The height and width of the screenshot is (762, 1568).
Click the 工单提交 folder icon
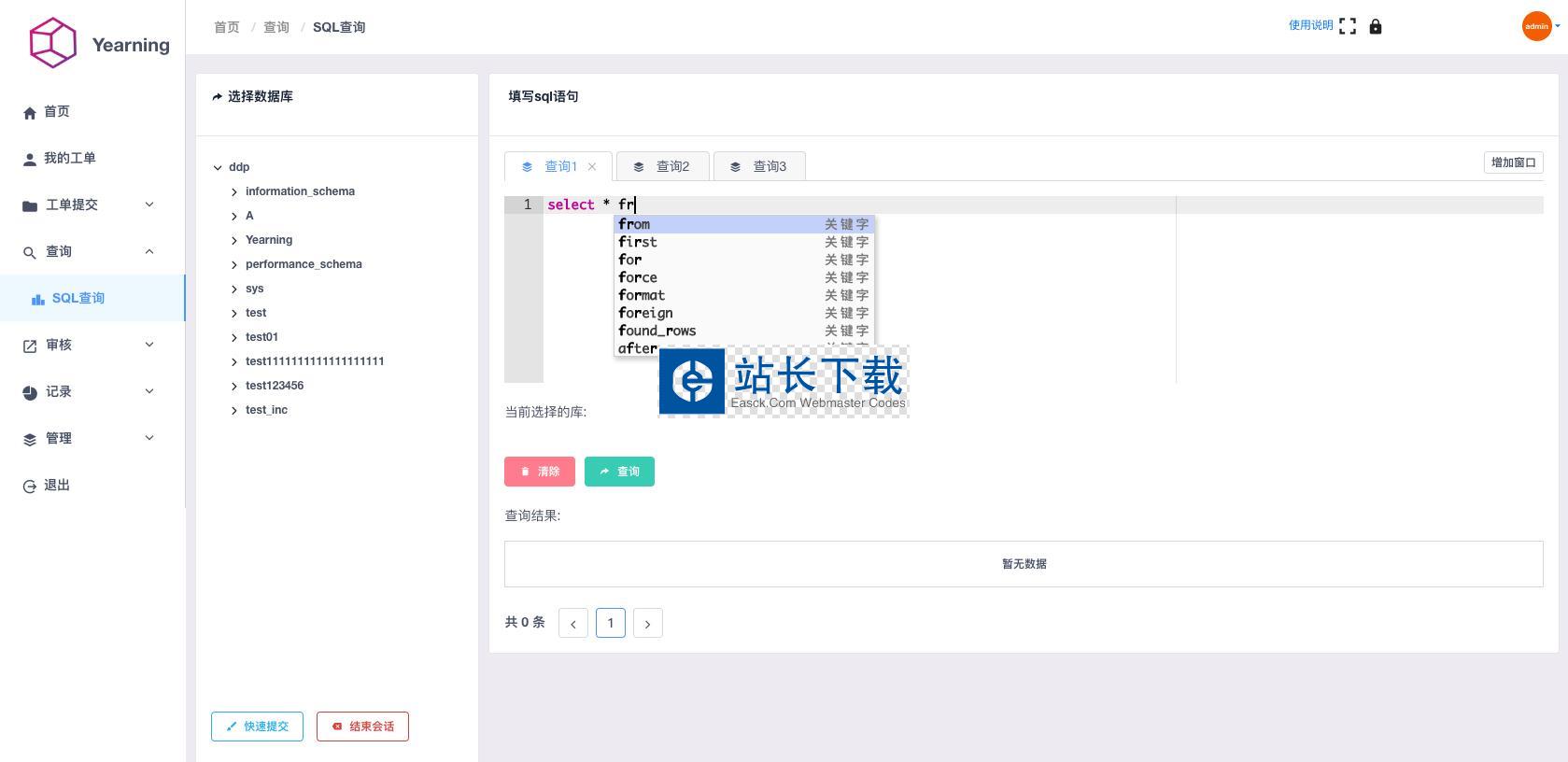30,205
